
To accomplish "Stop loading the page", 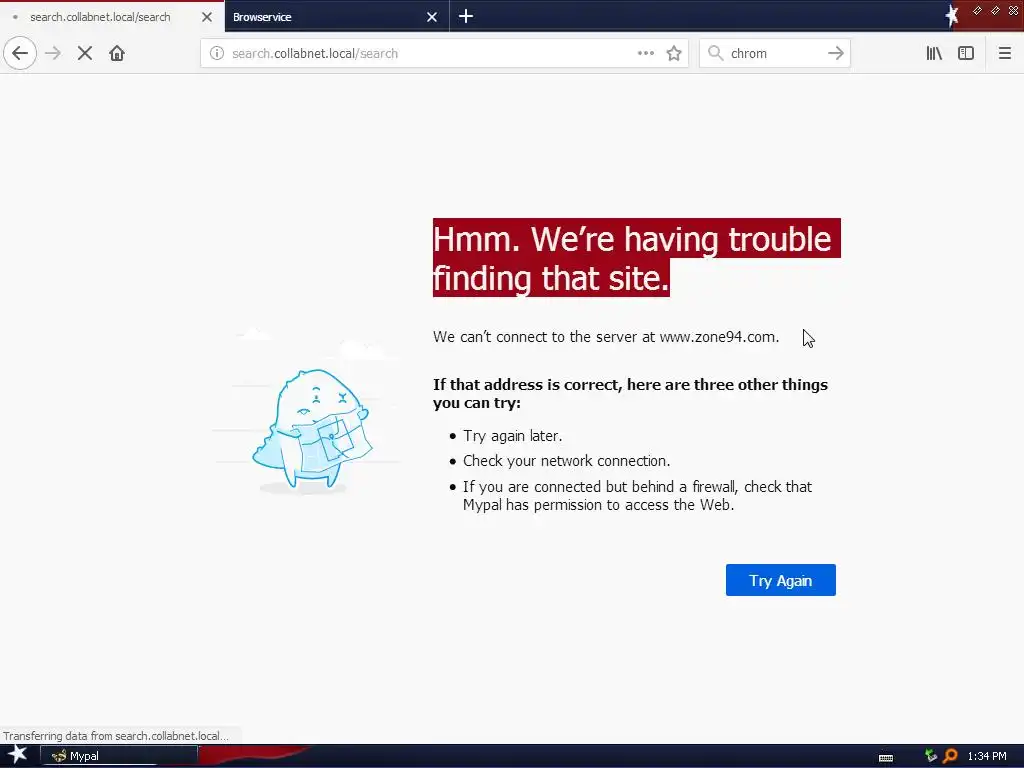I will [x=85, y=53].
